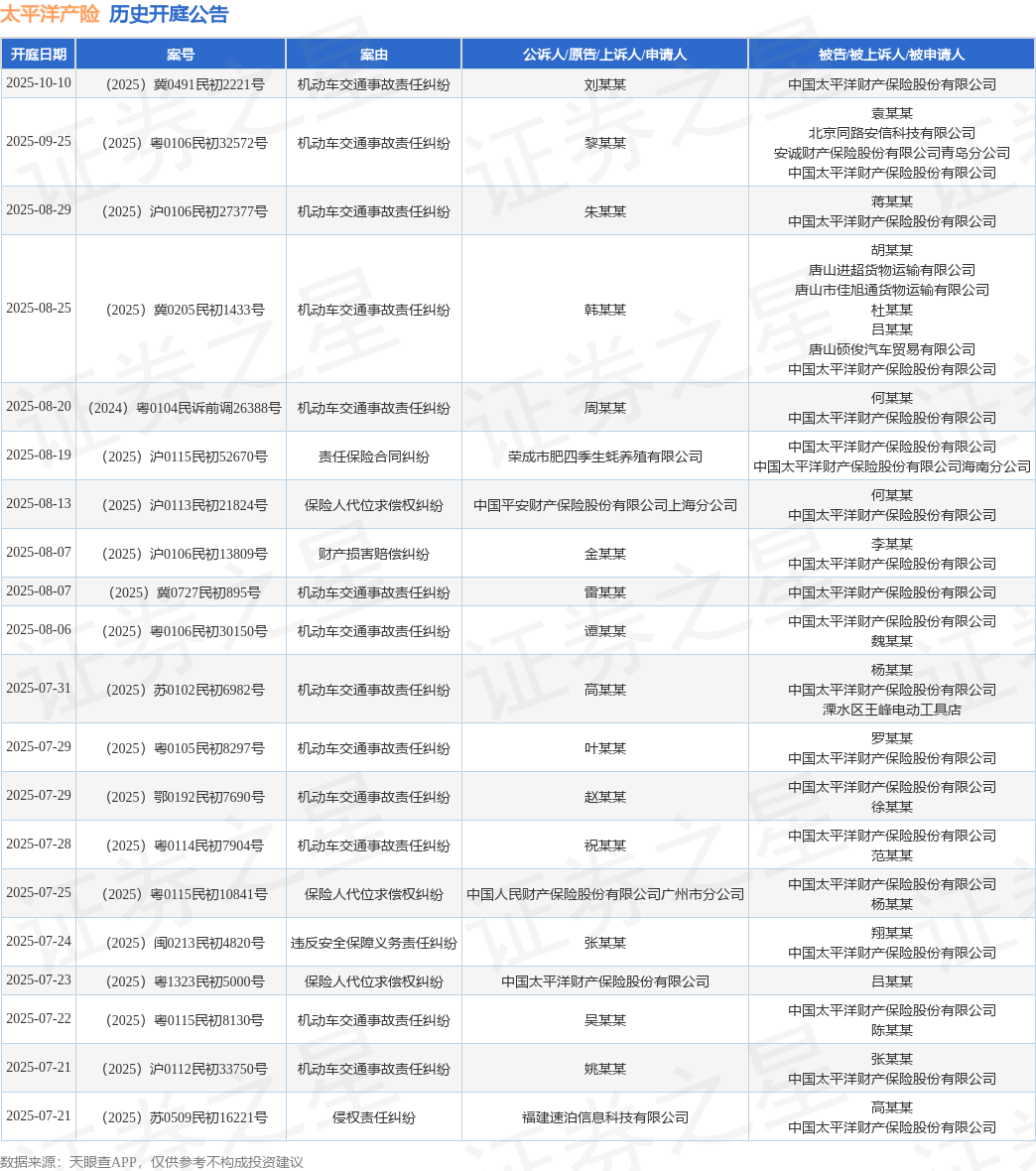Select defendant 范某某
1036x1171 pixels.
coord(892,855)
